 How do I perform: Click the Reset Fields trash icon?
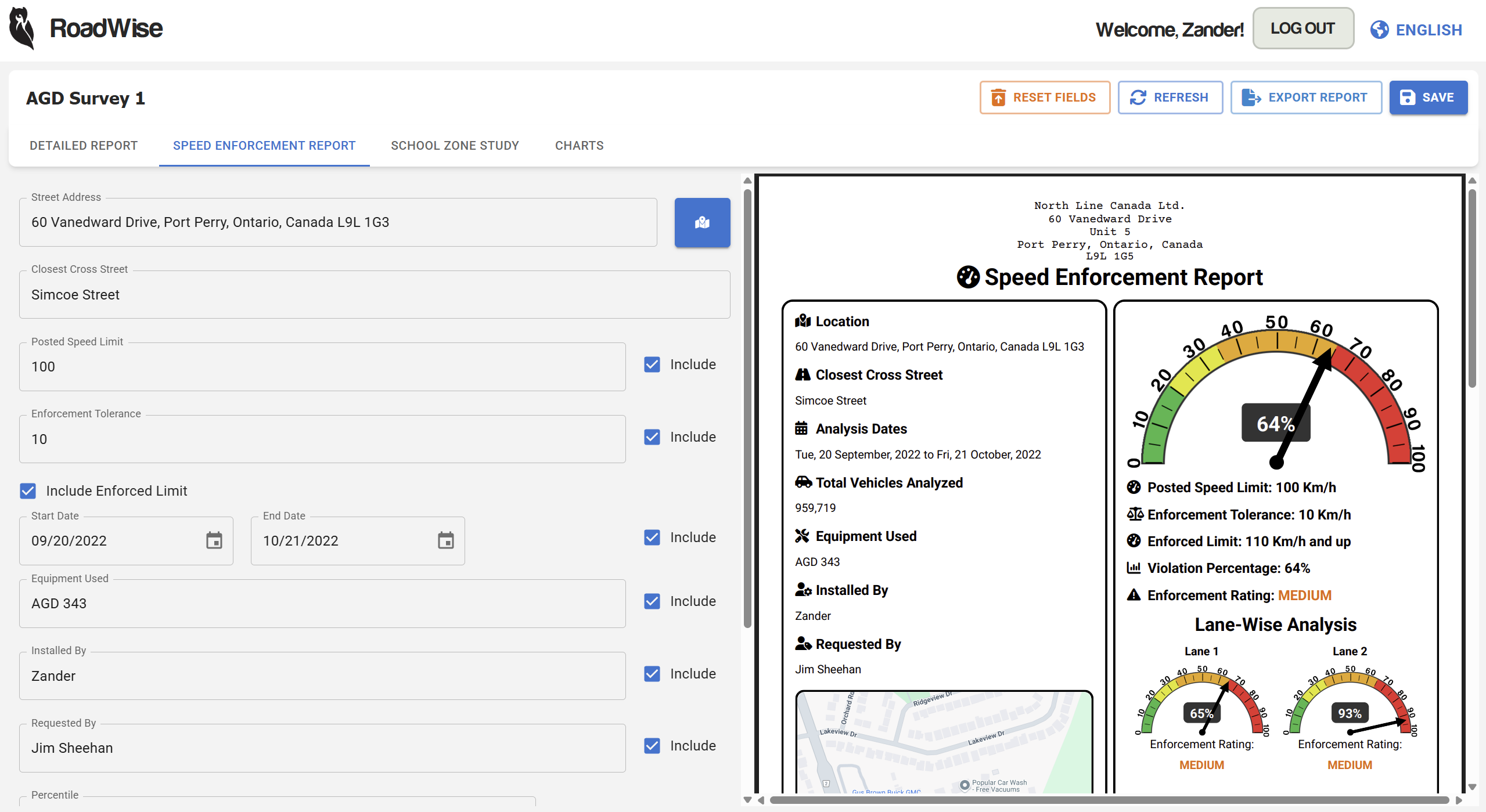tap(998, 98)
